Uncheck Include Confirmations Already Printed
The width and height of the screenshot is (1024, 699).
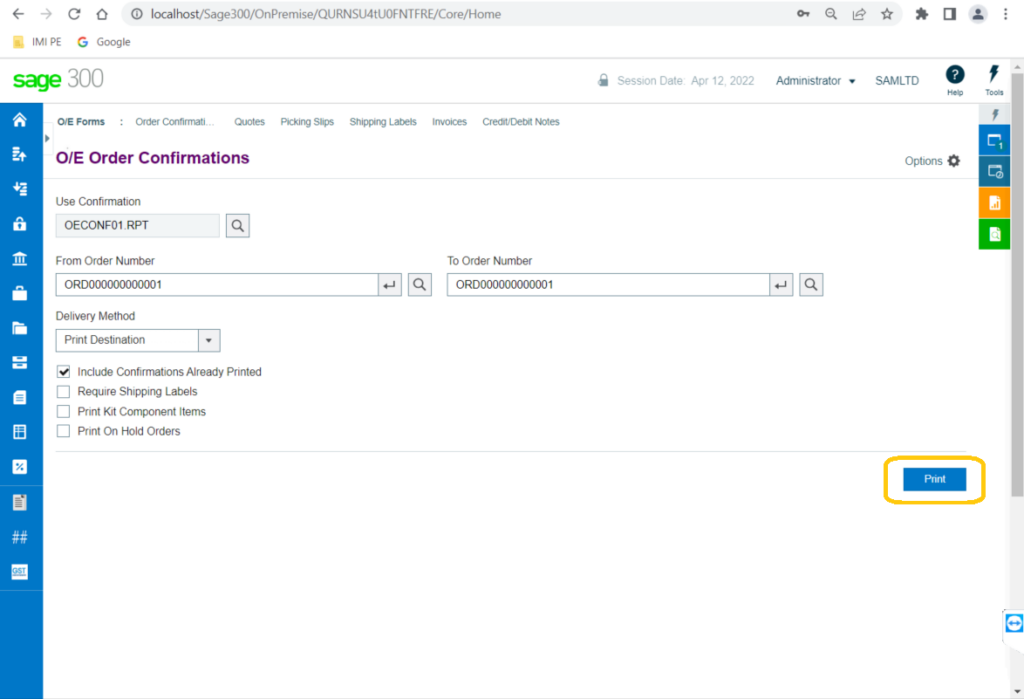[x=64, y=372]
